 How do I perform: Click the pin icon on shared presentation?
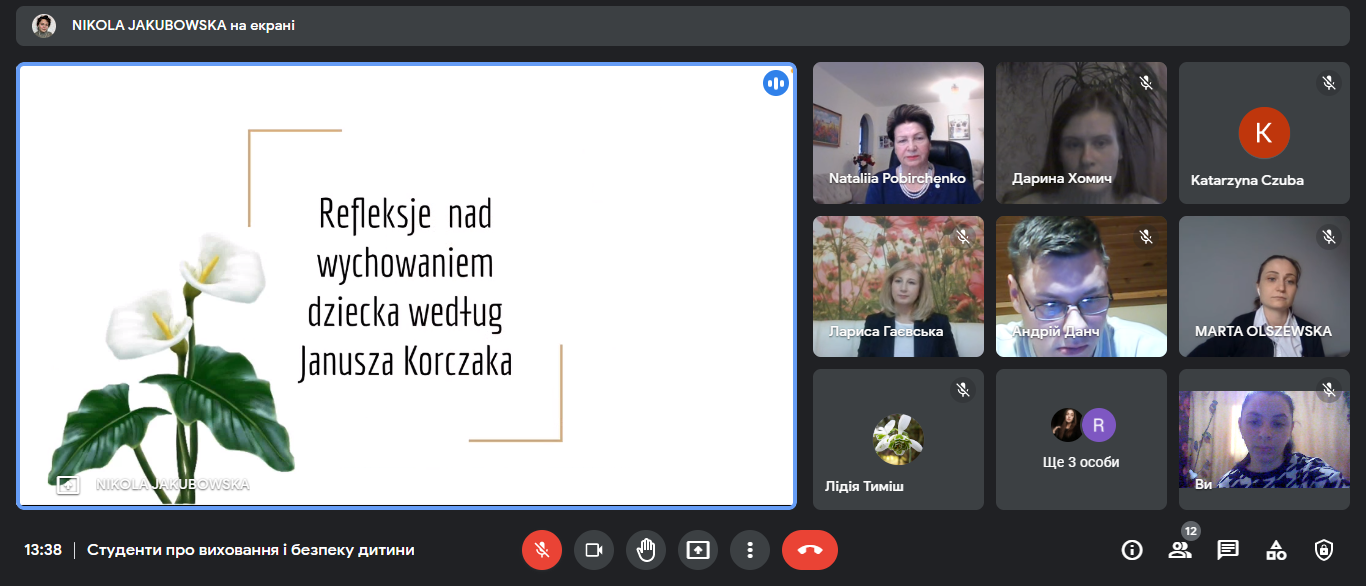[67, 485]
